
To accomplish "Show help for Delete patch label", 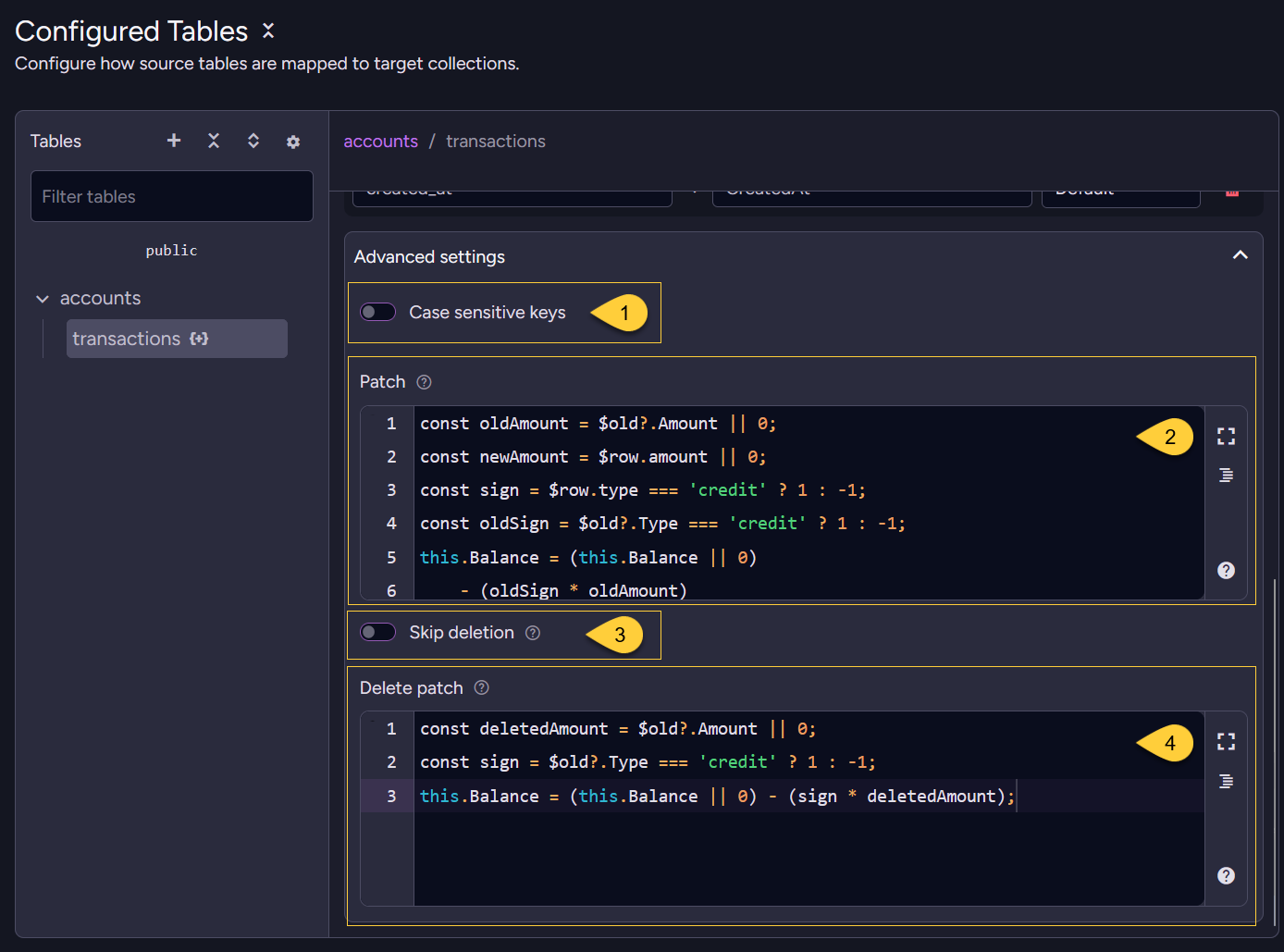I will (482, 687).
